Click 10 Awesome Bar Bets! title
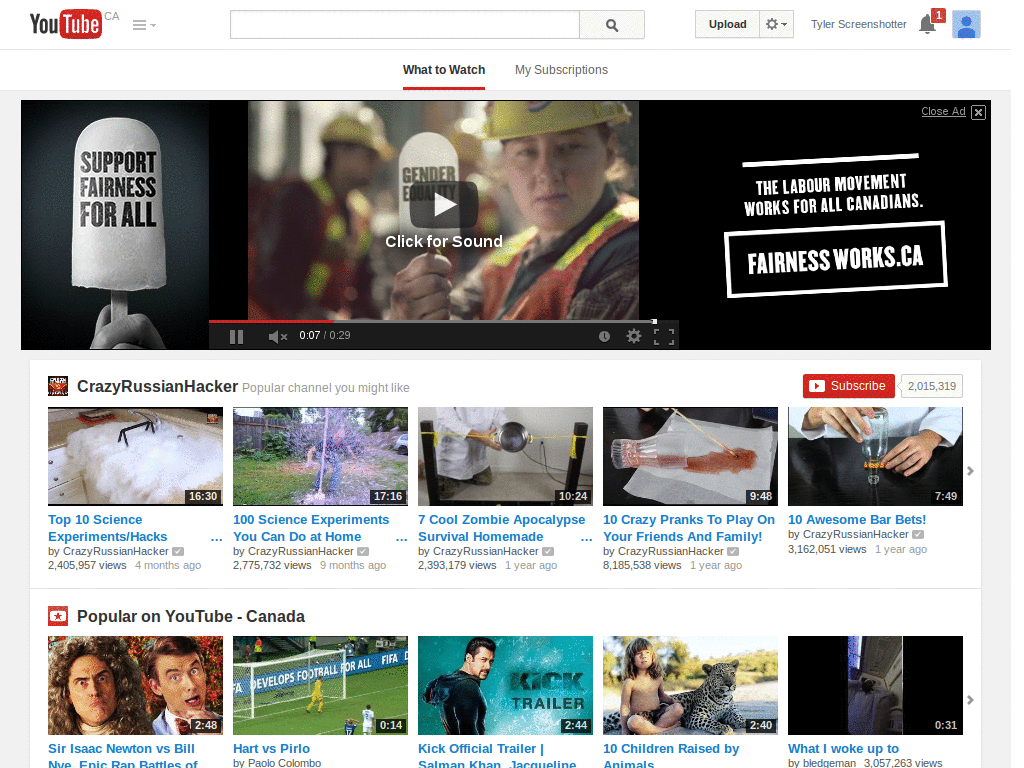This screenshot has width=1024, height=768. pos(857,520)
